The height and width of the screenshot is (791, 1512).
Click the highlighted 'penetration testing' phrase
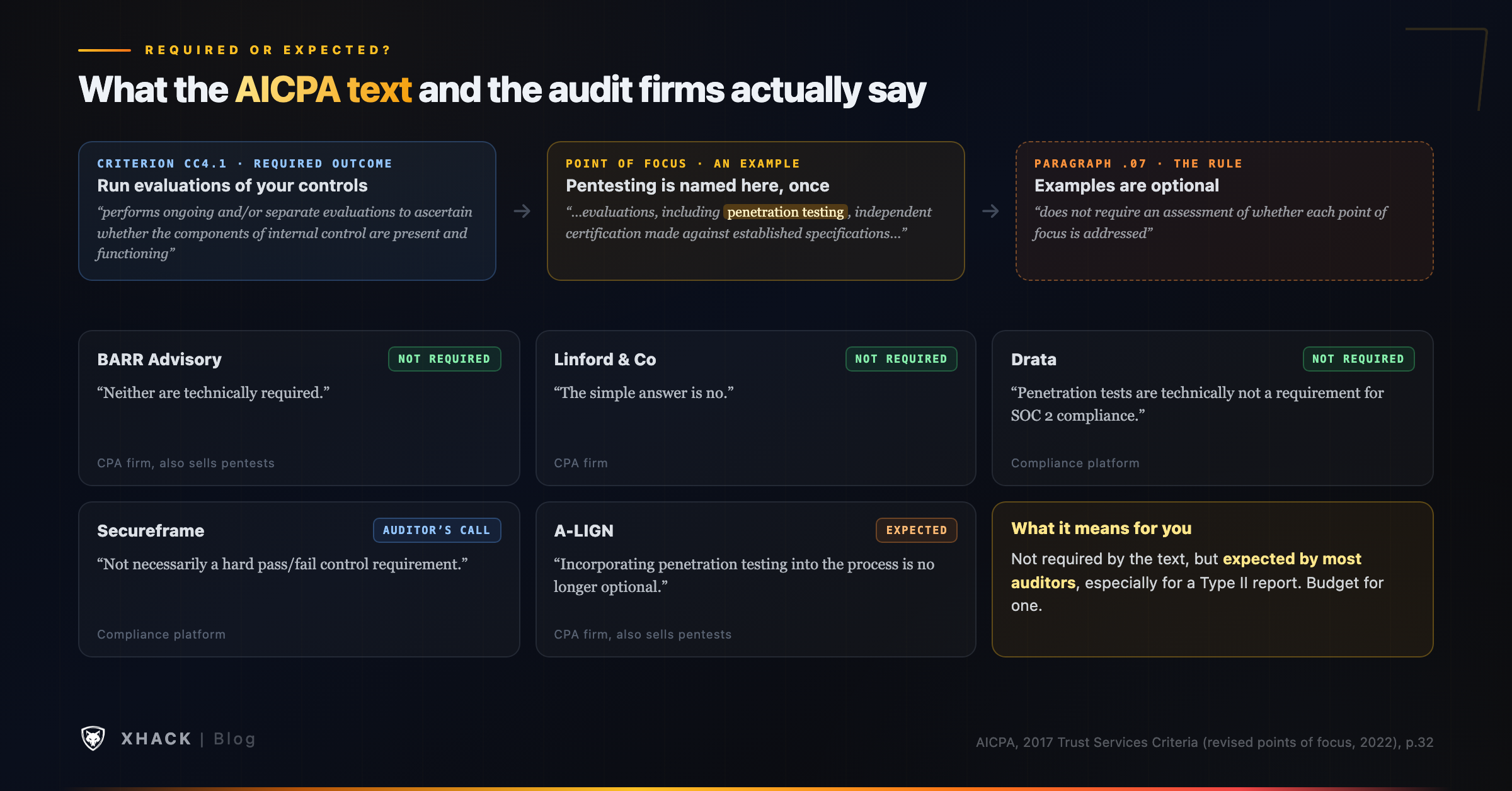coord(786,212)
